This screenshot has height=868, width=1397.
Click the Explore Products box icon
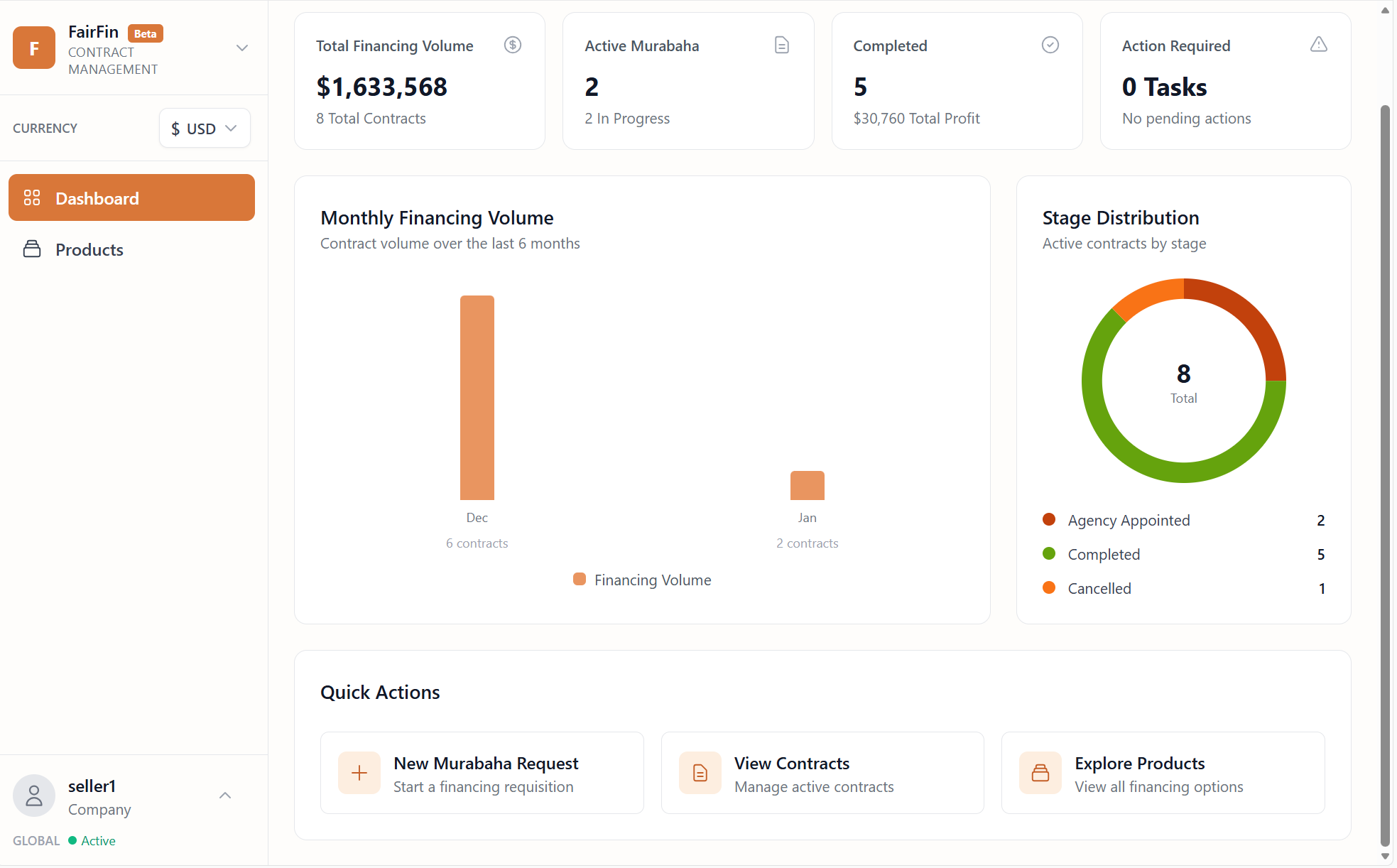[x=1040, y=773]
